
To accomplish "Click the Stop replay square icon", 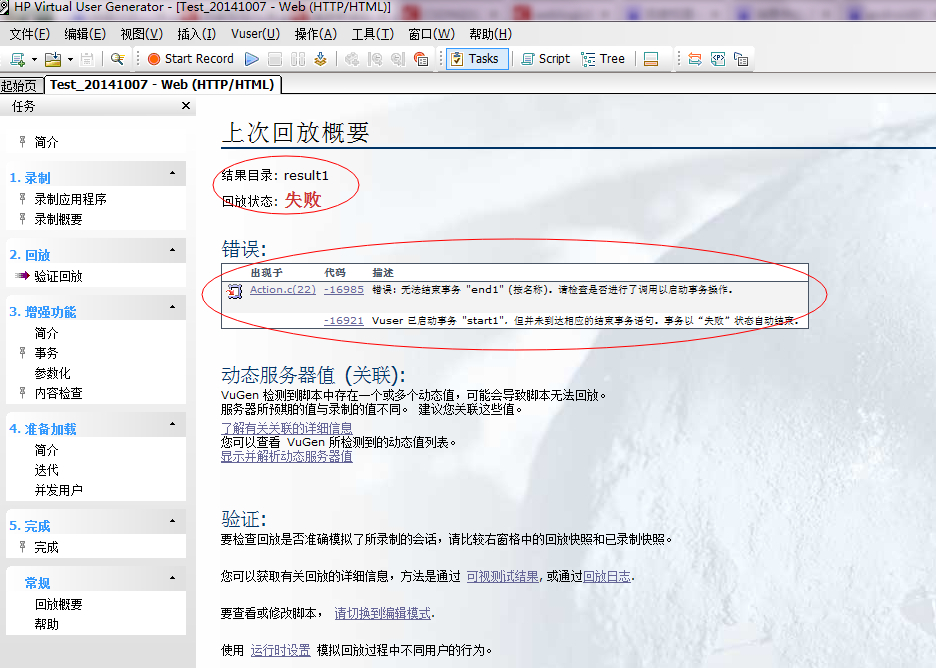I will point(275,59).
